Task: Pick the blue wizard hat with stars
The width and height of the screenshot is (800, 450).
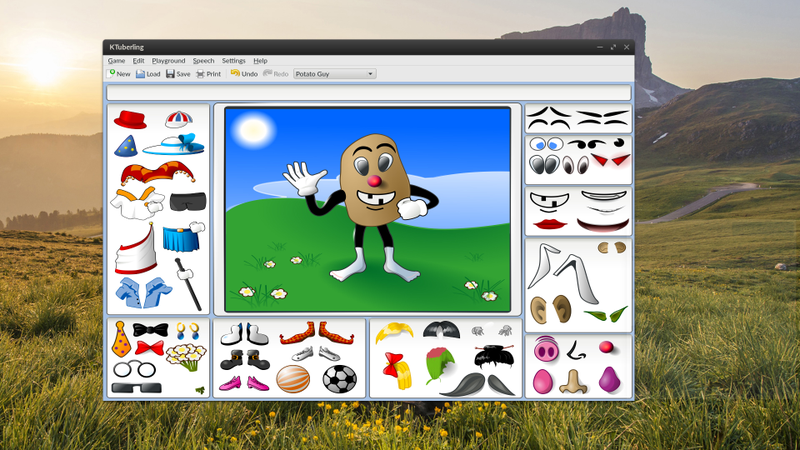Action: point(126,146)
